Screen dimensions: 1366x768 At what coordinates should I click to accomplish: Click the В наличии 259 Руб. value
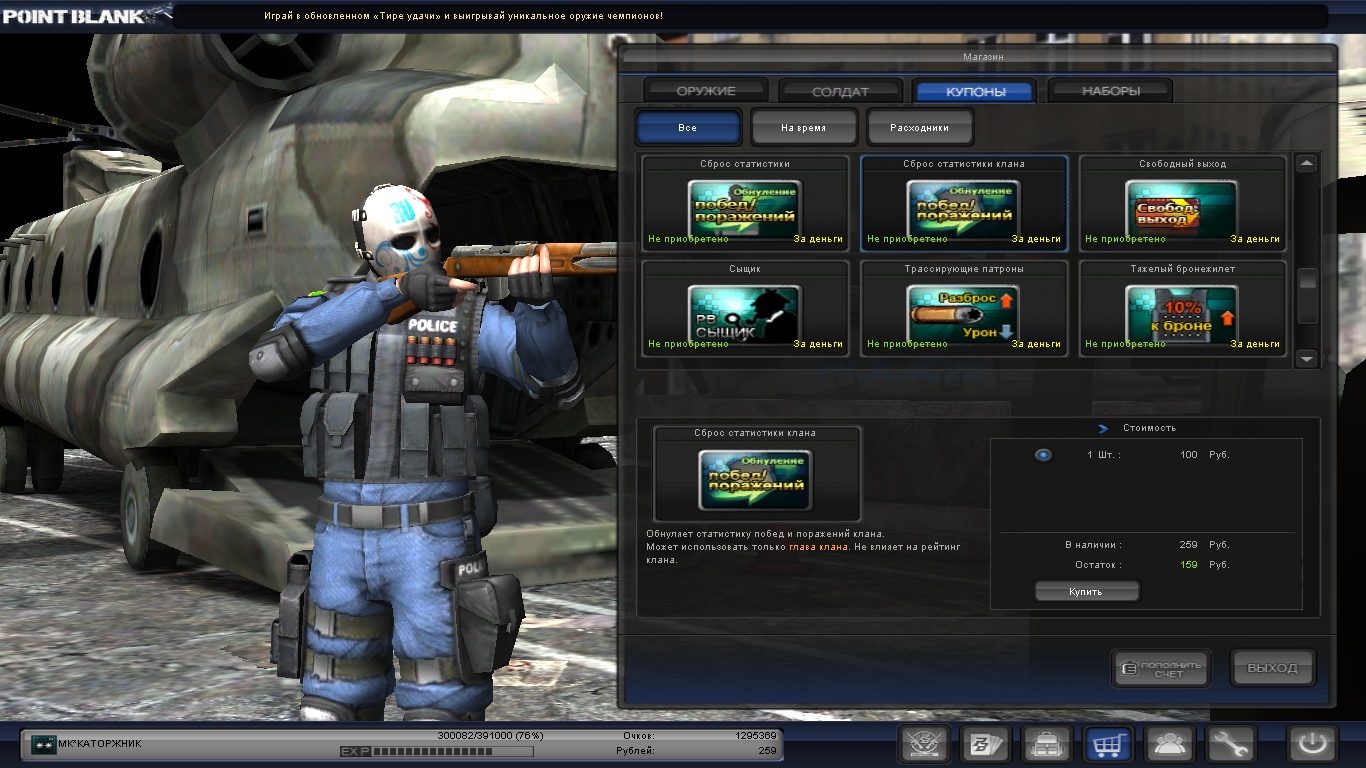(x=1204, y=545)
